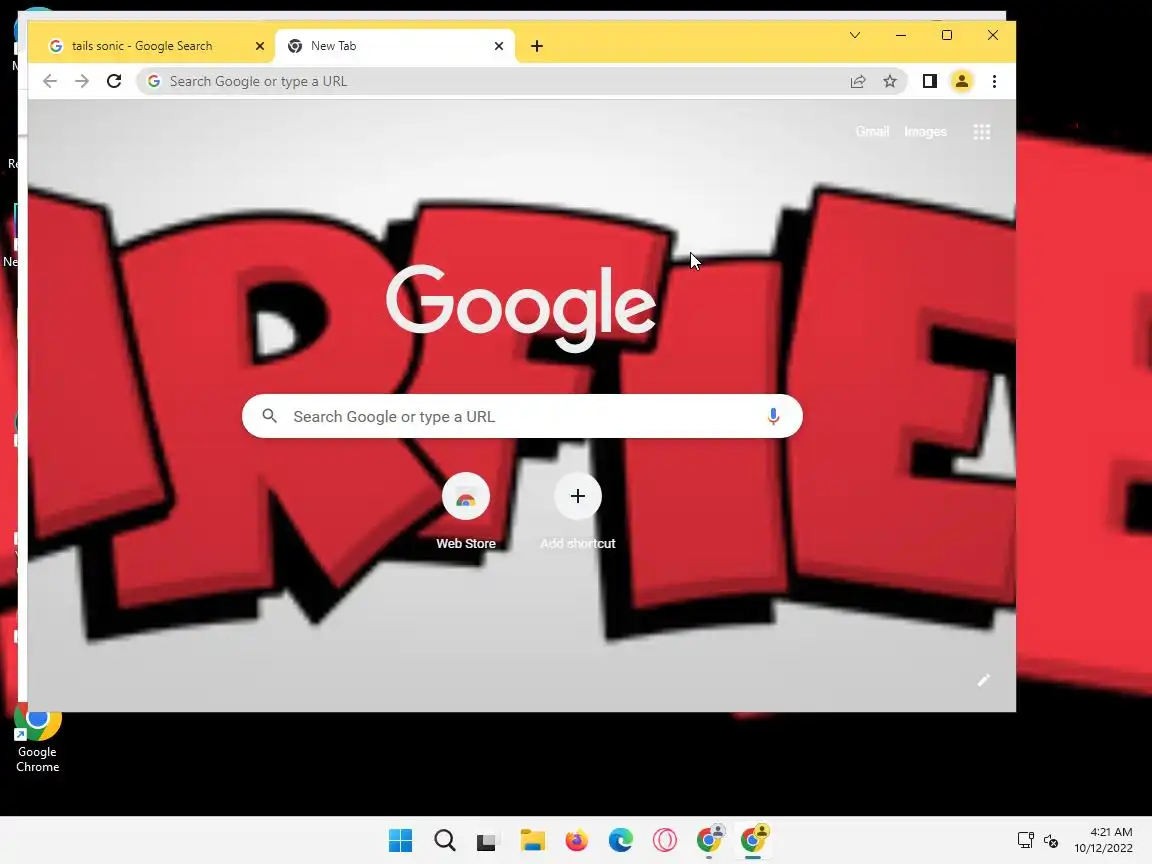Open the clock showing 4:21 AM
The width and height of the screenshot is (1152, 864).
tap(1104, 840)
